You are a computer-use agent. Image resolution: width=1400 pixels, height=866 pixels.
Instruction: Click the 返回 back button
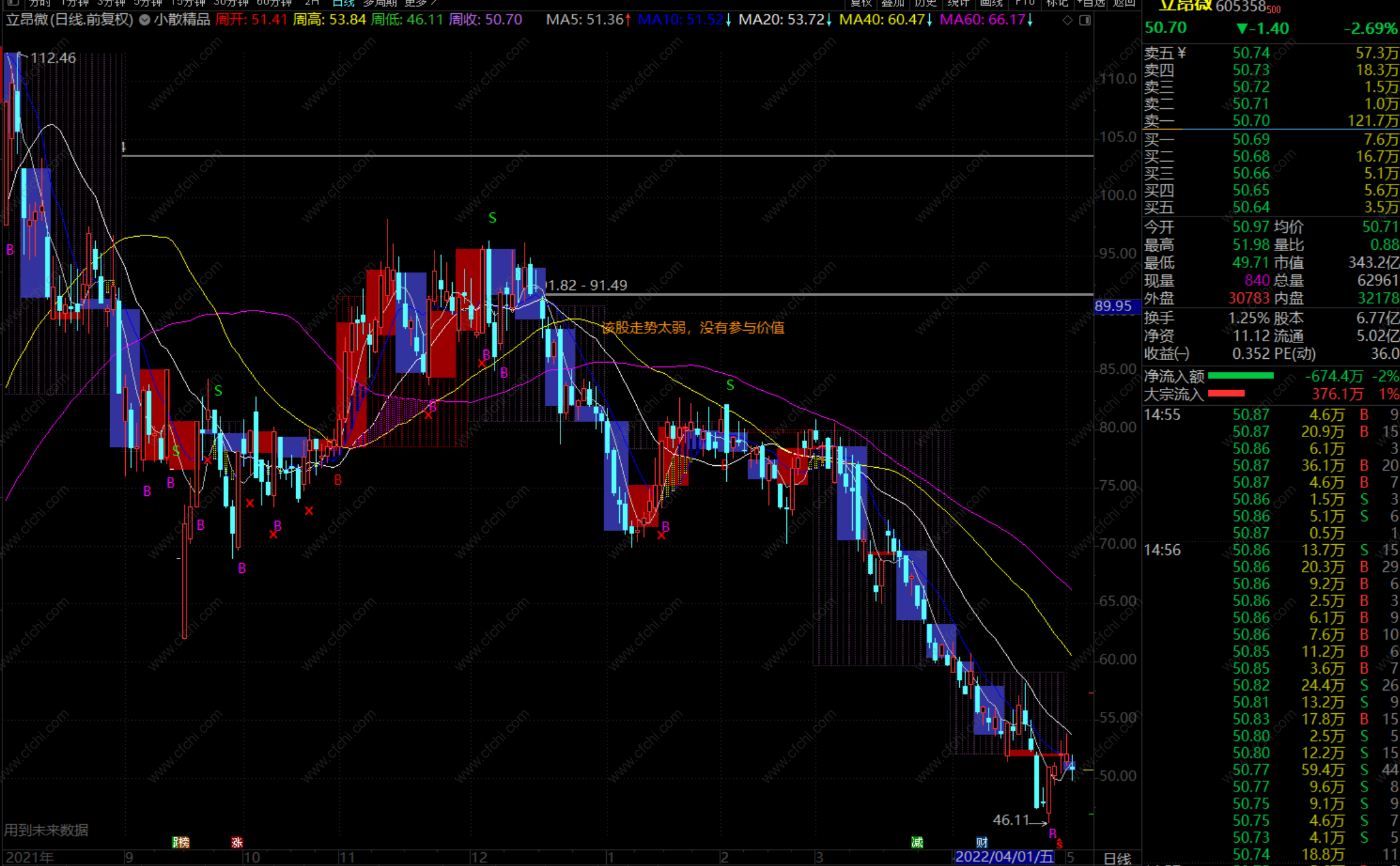[x=1124, y=3]
